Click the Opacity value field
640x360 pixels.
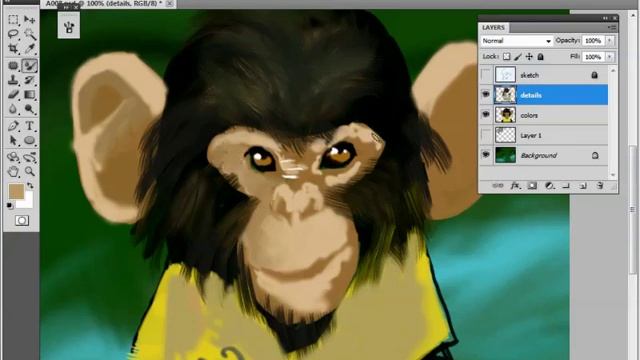[593, 41]
